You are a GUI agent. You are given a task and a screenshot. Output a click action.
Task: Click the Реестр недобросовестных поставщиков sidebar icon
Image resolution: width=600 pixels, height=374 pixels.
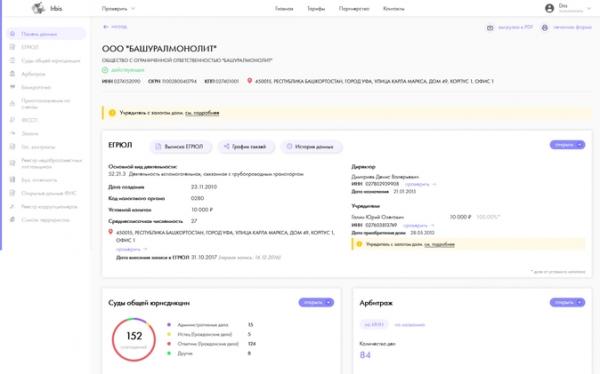tap(12, 163)
